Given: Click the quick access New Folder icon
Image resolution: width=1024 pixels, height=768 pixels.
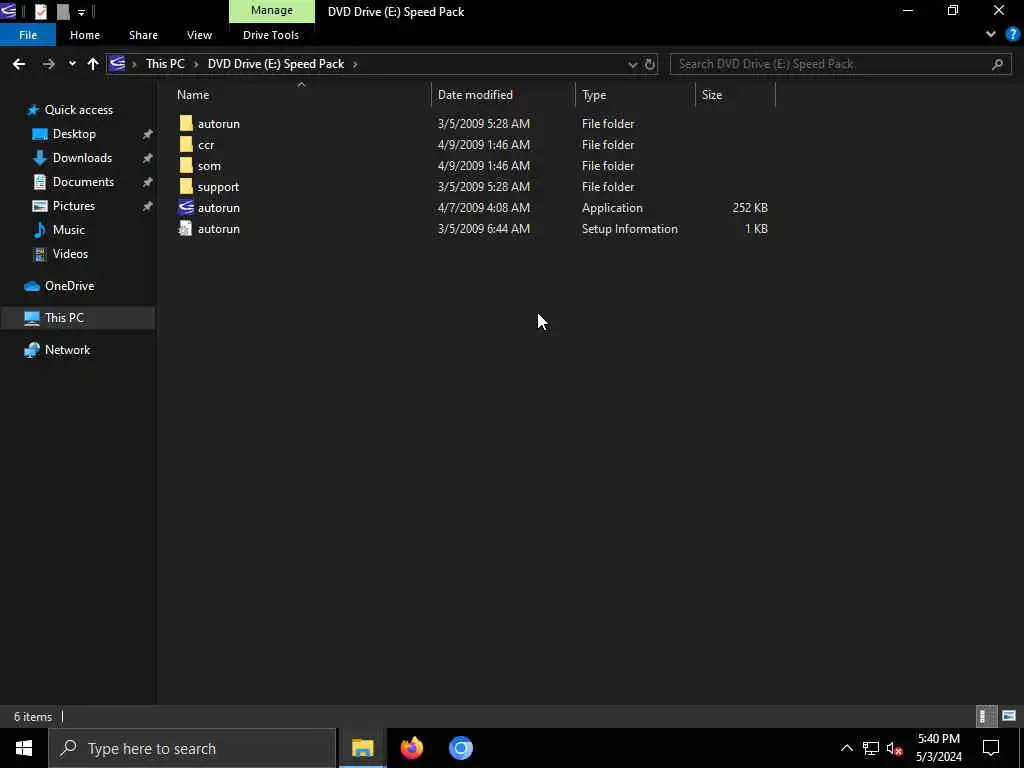Looking at the screenshot, I should pos(63,11).
